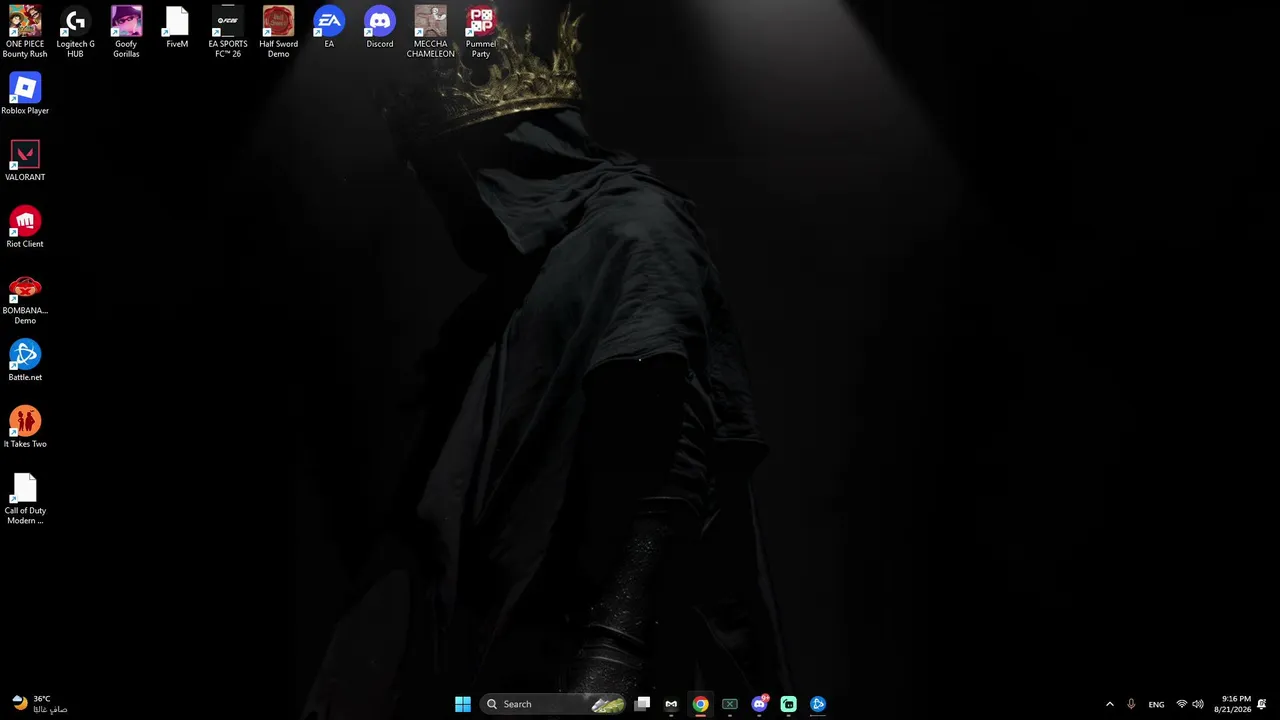Show hidden system tray icons
The width and height of the screenshot is (1280, 720).
pos(1109,704)
